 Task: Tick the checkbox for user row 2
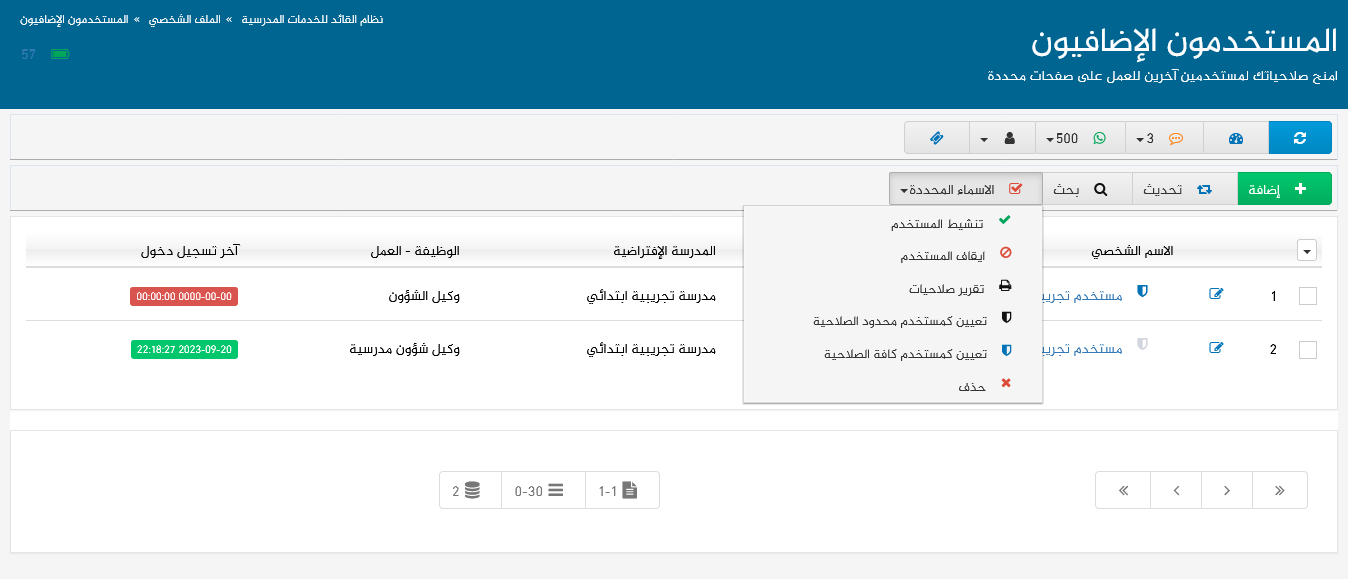pyautogui.click(x=1307, y=350)
